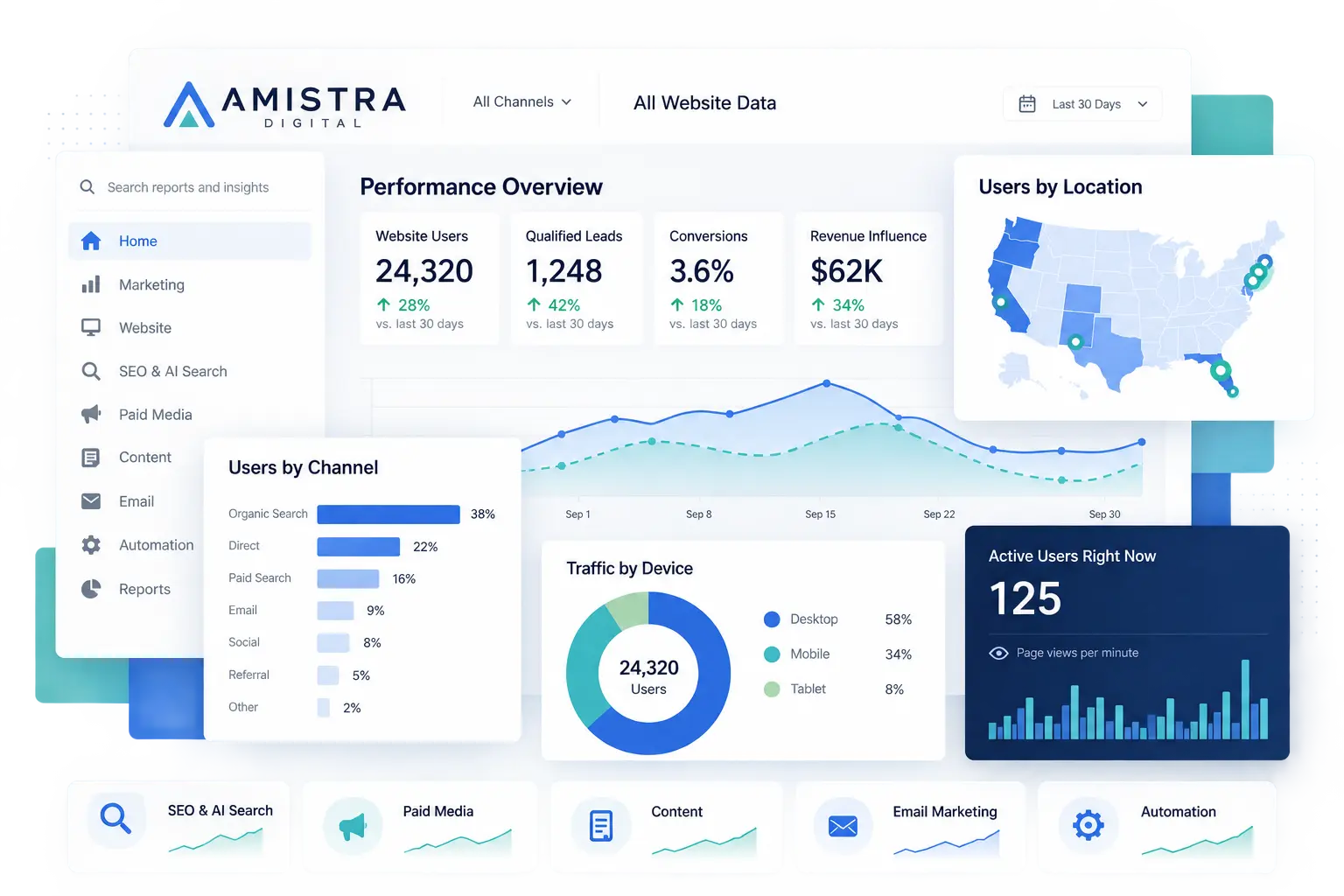The image size is (1344, 896).
Task: Click the California location pin on map
Action: pyautogui.click(x=1001, y=303)
